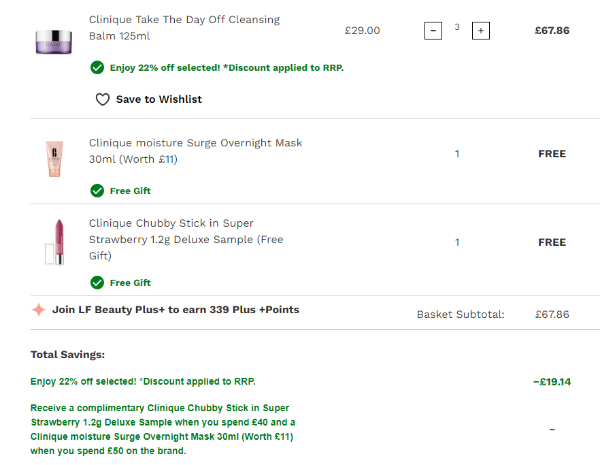Click the Clinique moisture Surge Overnight Mask title
Image resolution: width=600 pixels, height=465 pixels.
coord(195,150)
